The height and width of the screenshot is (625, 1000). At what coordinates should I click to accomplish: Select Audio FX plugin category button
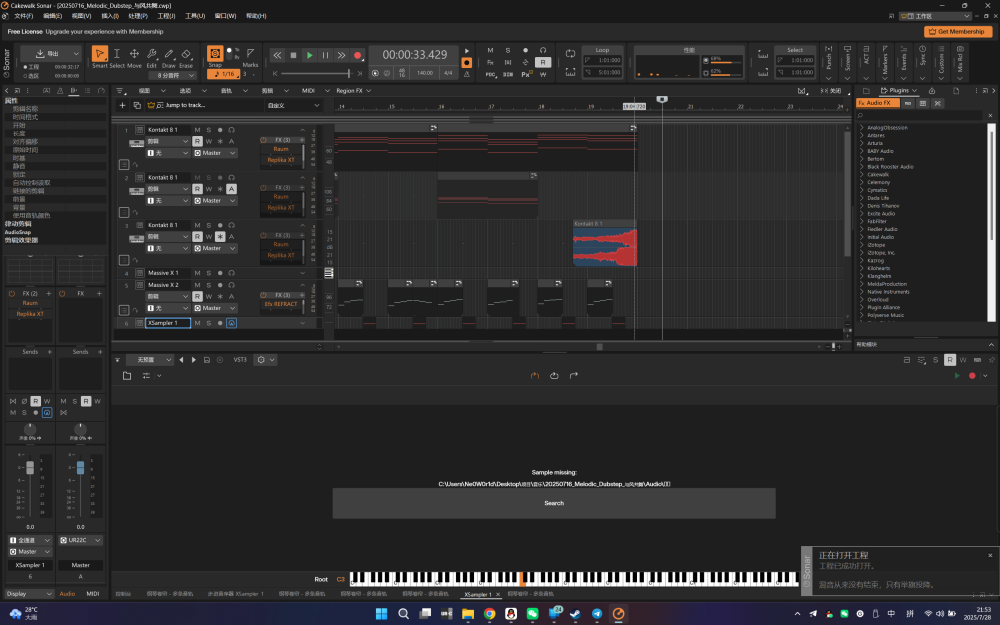point(878,103)
